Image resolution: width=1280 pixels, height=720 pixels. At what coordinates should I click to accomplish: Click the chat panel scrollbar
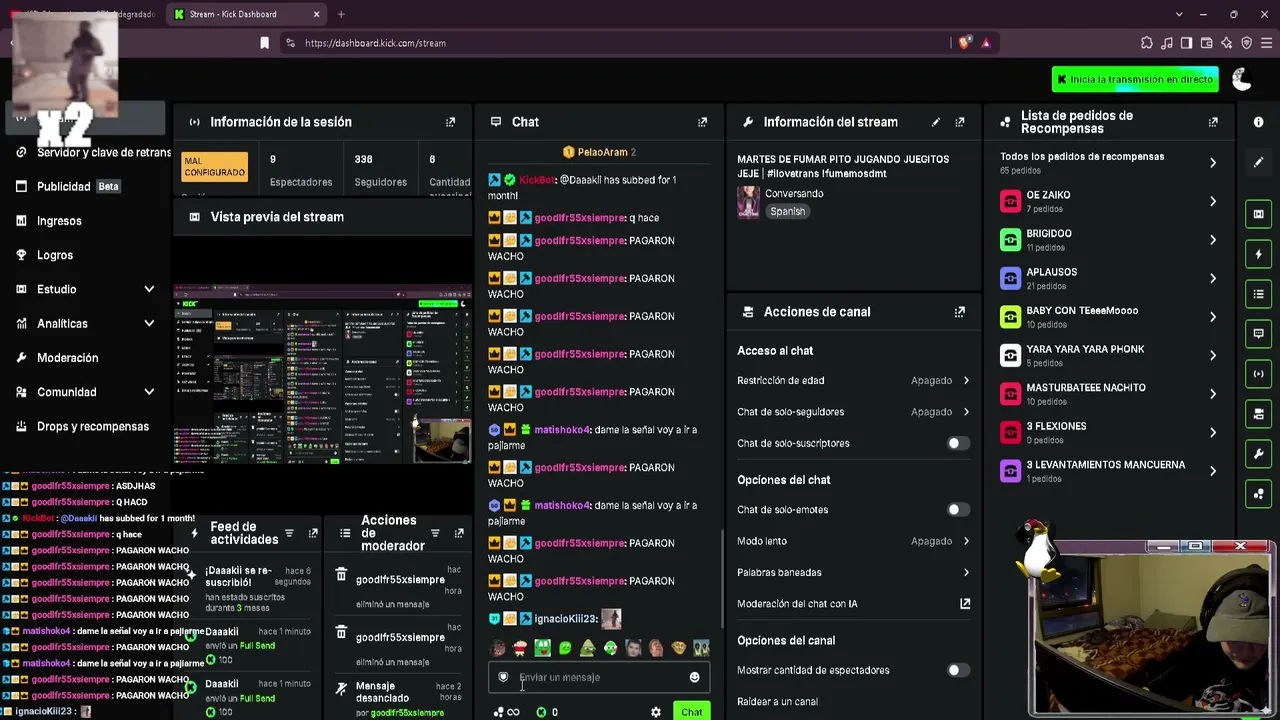[722, 578]
